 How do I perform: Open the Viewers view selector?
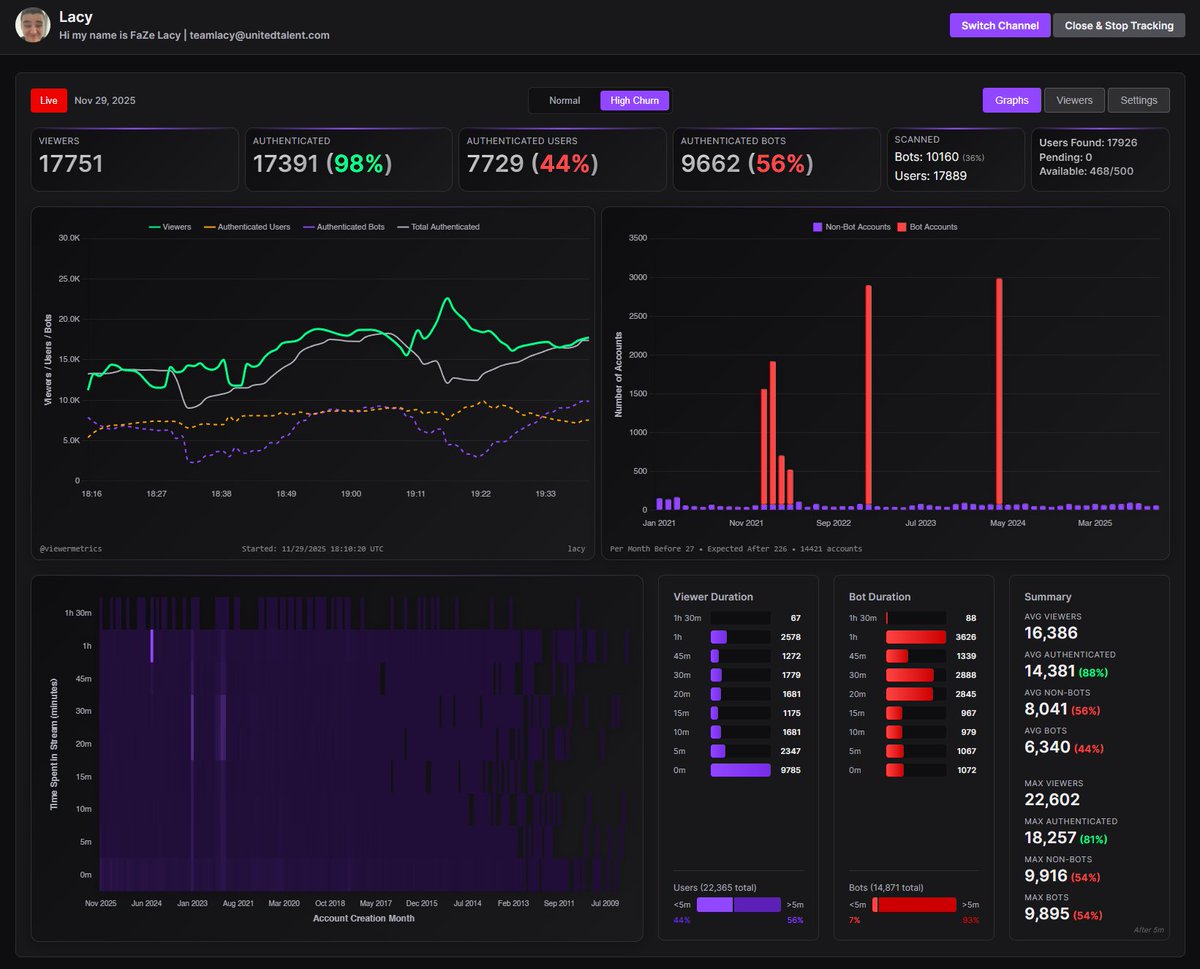tap(1074, 99)
